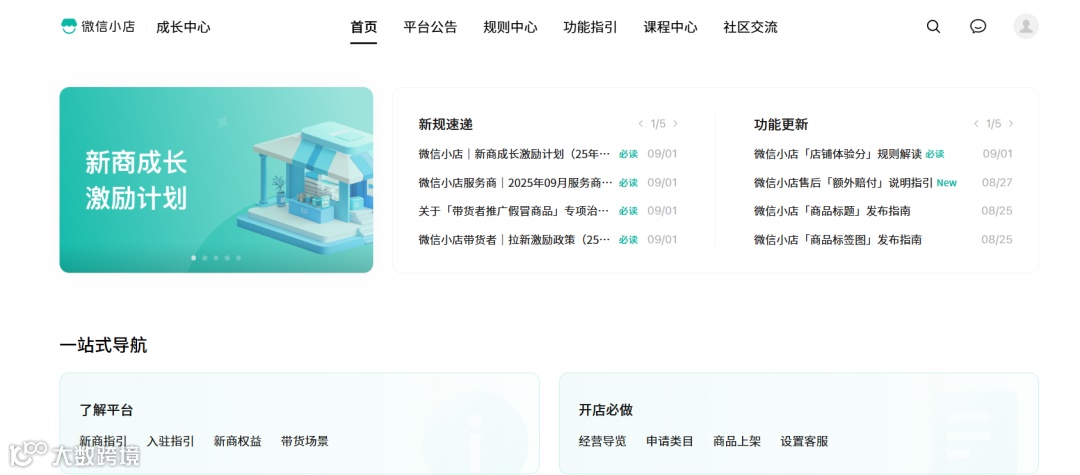The image size is (1080, 475).
Task: Open the 新商成长激励计划 banner
Action: [216, 180]
